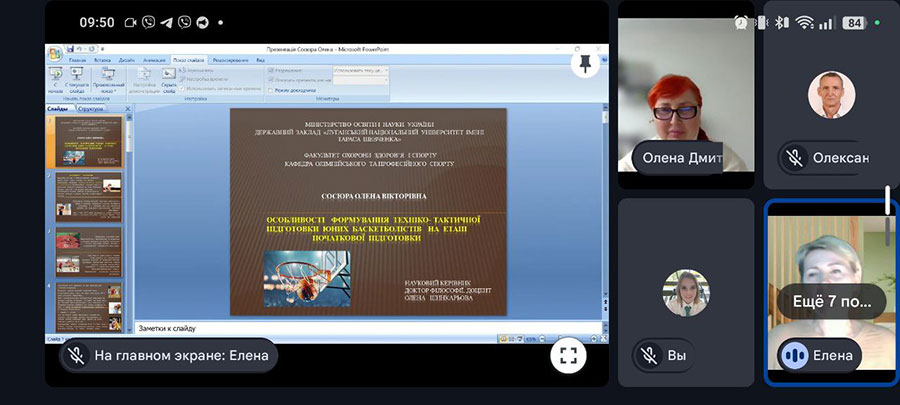Open the resolution dropdown in Monitors group
The width and height of the screenshot is (900, 405).
361,71
